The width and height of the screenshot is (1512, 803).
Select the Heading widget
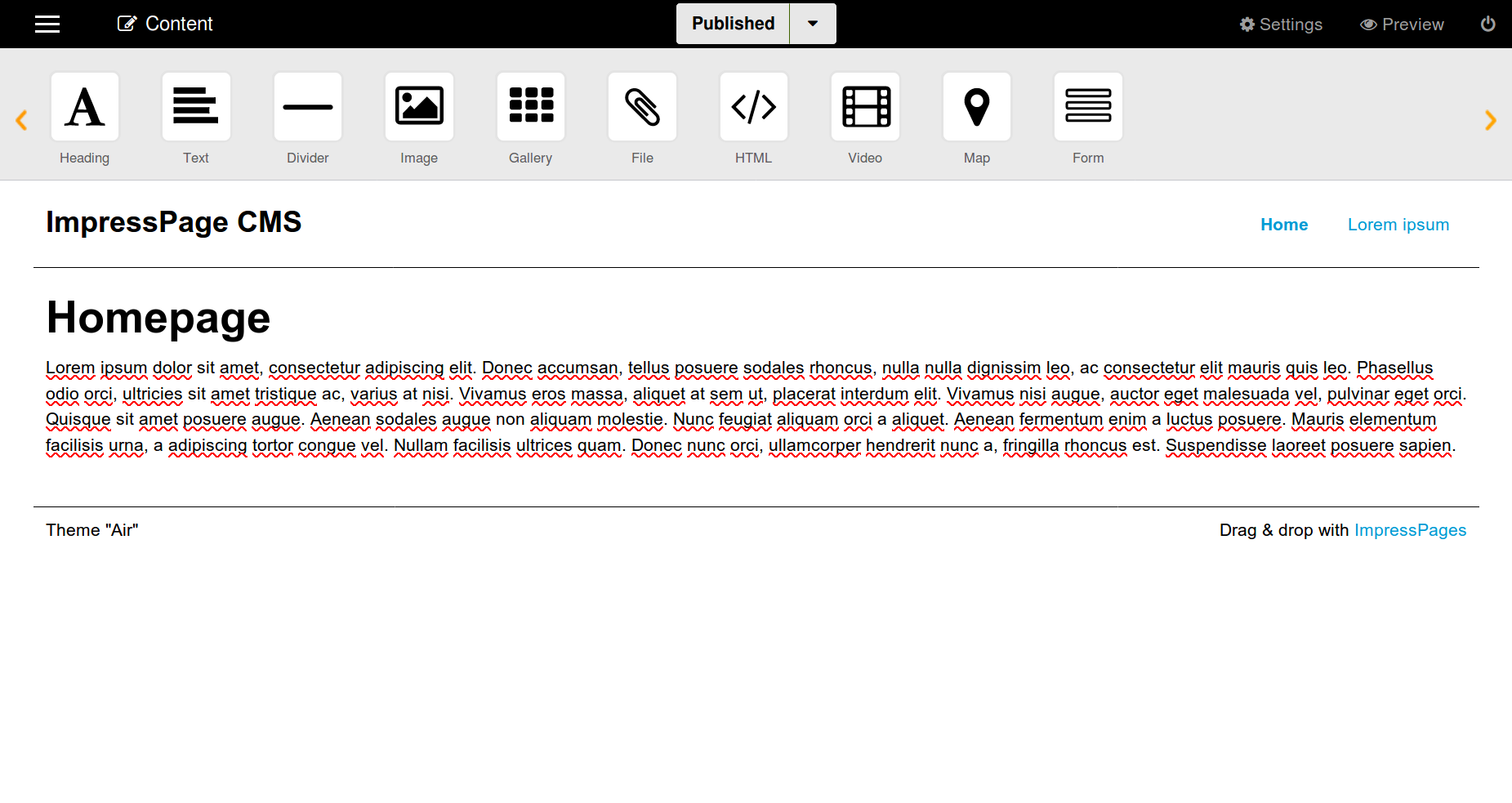85,107
